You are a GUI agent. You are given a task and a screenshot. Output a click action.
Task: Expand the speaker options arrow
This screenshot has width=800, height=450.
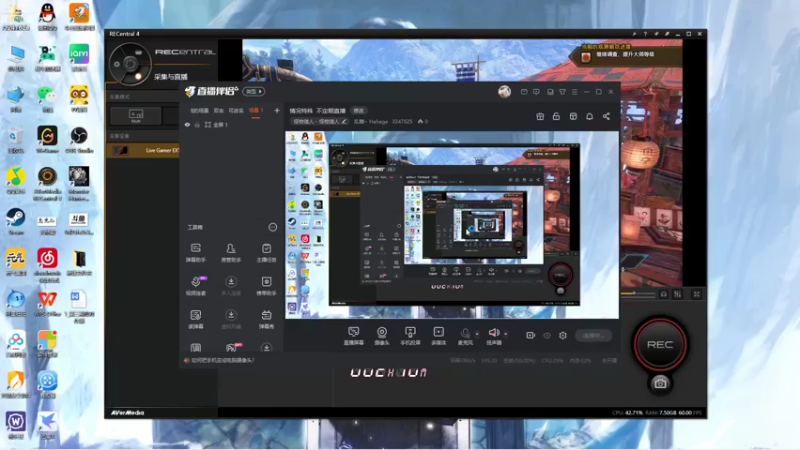point(506,334)
